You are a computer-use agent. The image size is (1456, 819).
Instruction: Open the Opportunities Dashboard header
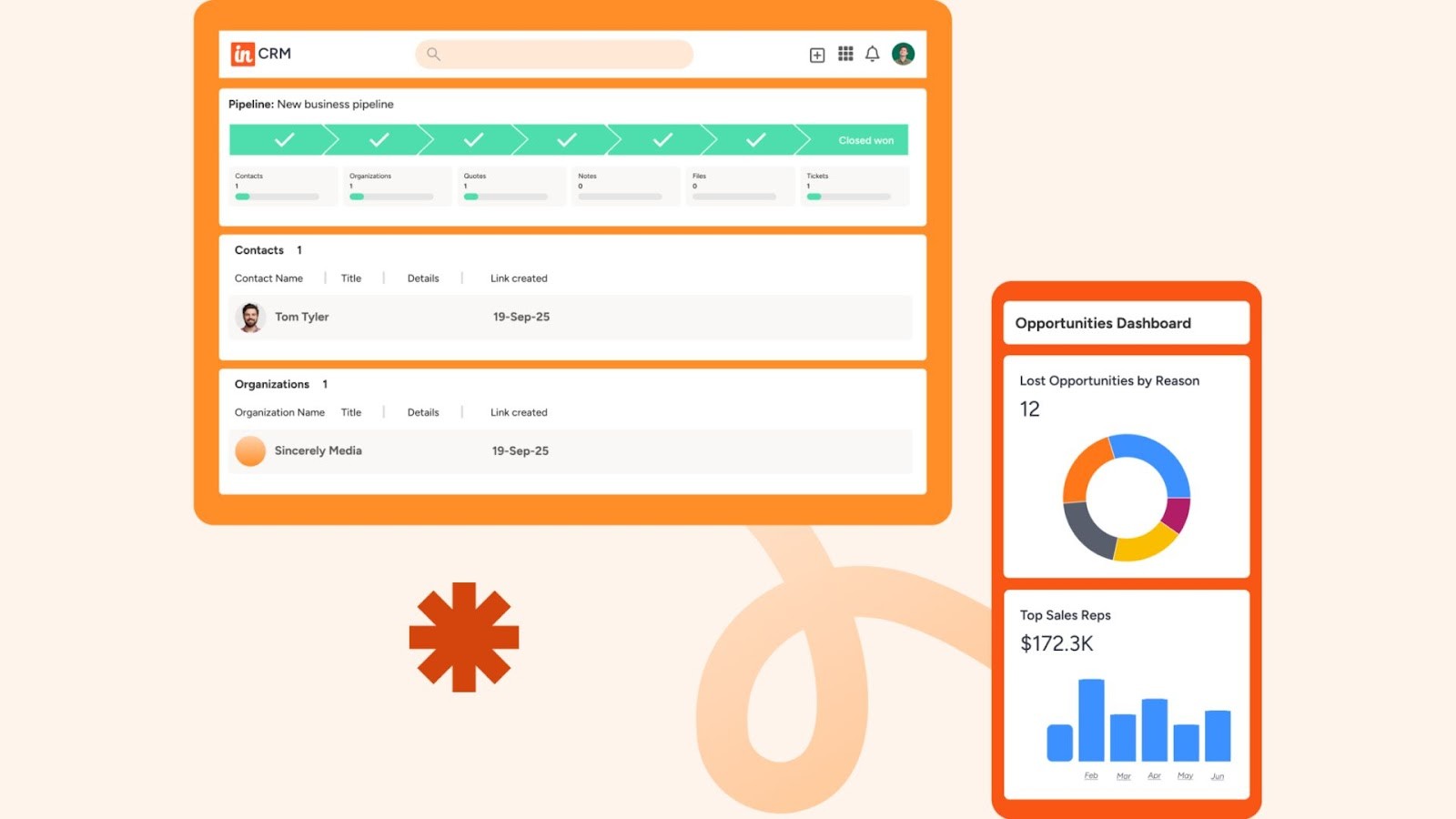click(1104, 323)
